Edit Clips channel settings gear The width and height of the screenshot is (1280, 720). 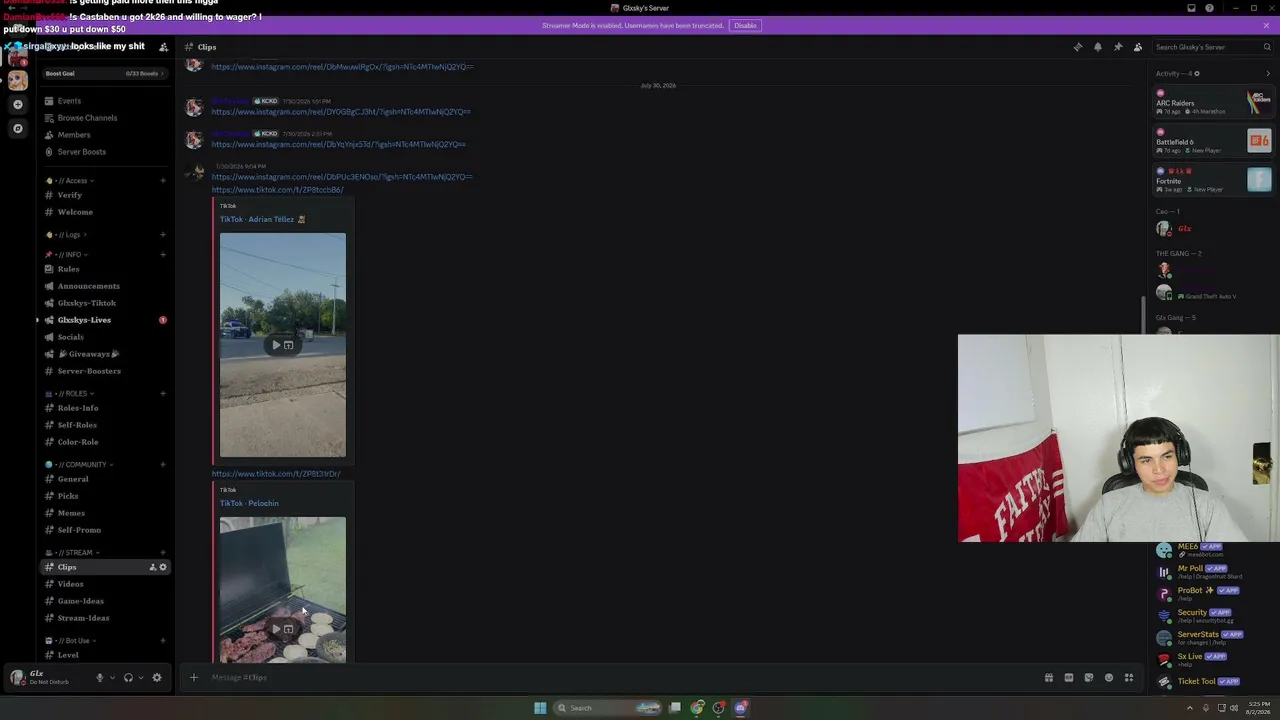tap(163, 567)
